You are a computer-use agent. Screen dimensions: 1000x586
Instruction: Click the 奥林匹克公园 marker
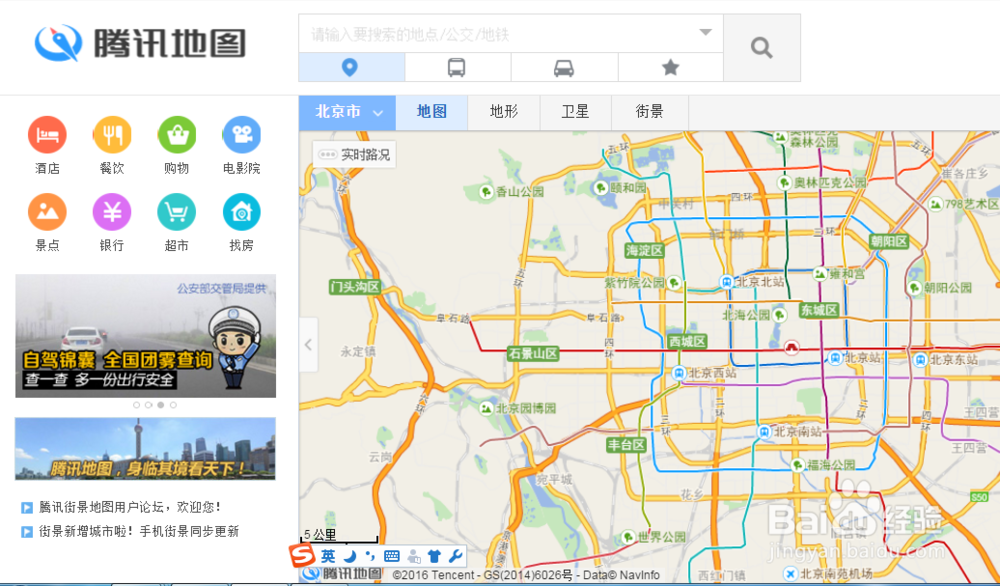tap(784, 183)
